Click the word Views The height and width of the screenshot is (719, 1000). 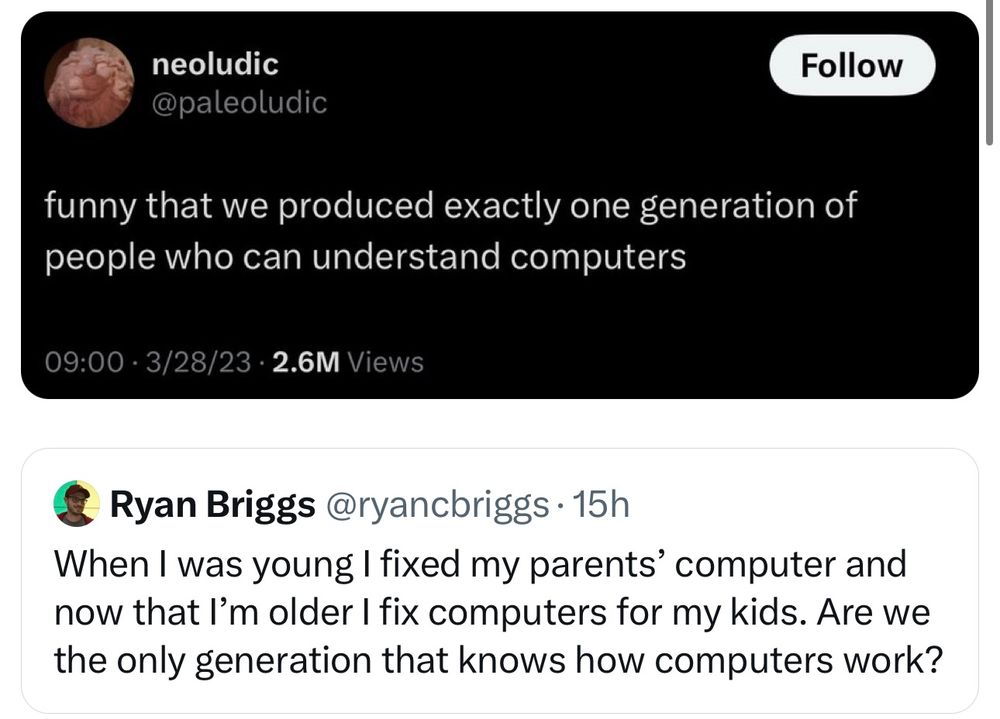[x=386, y=362]
